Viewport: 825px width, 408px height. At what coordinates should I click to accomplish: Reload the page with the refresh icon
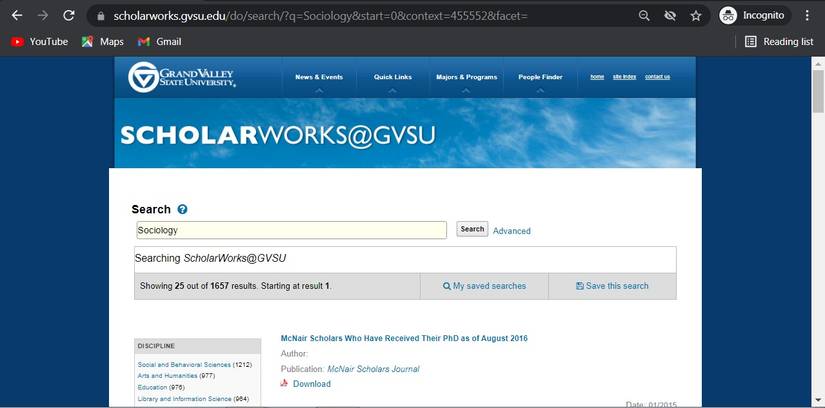[x=68, y=16]
